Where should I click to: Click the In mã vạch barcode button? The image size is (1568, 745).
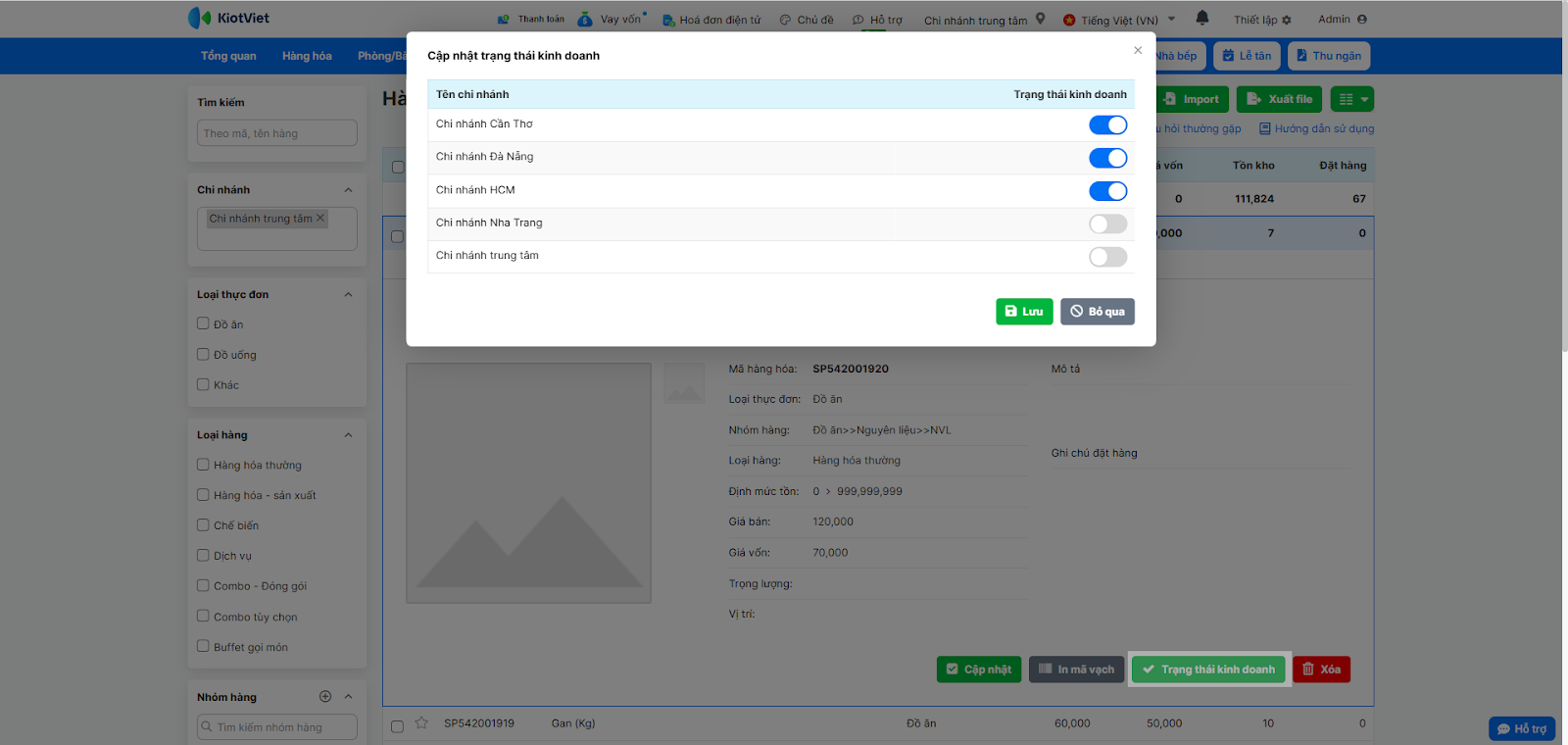[1076, 670]
